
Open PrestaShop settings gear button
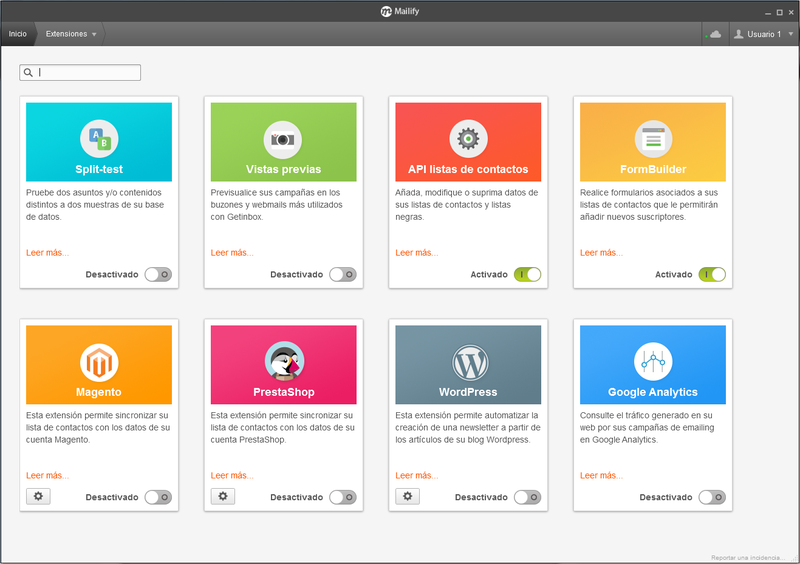click(x=223, y=496)
